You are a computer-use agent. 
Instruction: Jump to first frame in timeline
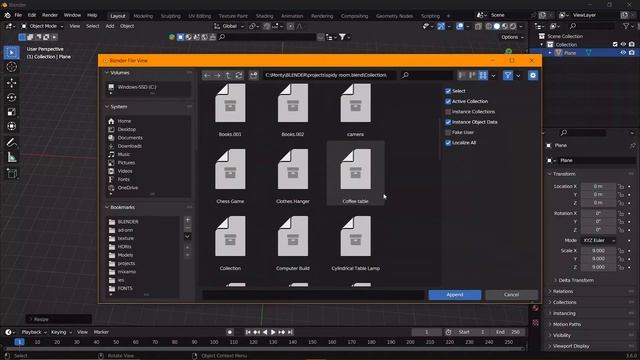point(248,332)
